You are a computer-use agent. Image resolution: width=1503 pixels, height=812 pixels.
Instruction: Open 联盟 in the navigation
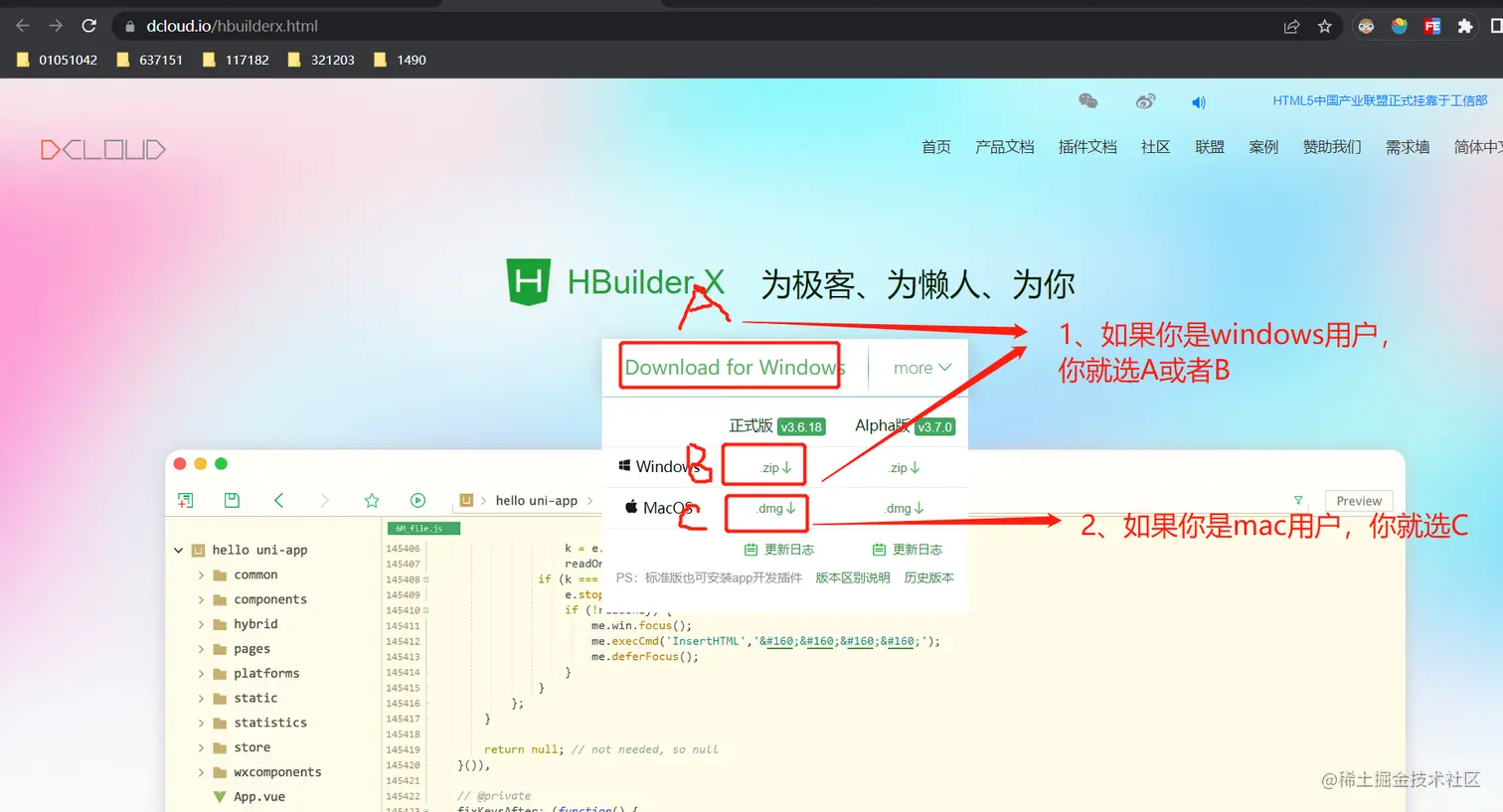(x=1210, y=147)
